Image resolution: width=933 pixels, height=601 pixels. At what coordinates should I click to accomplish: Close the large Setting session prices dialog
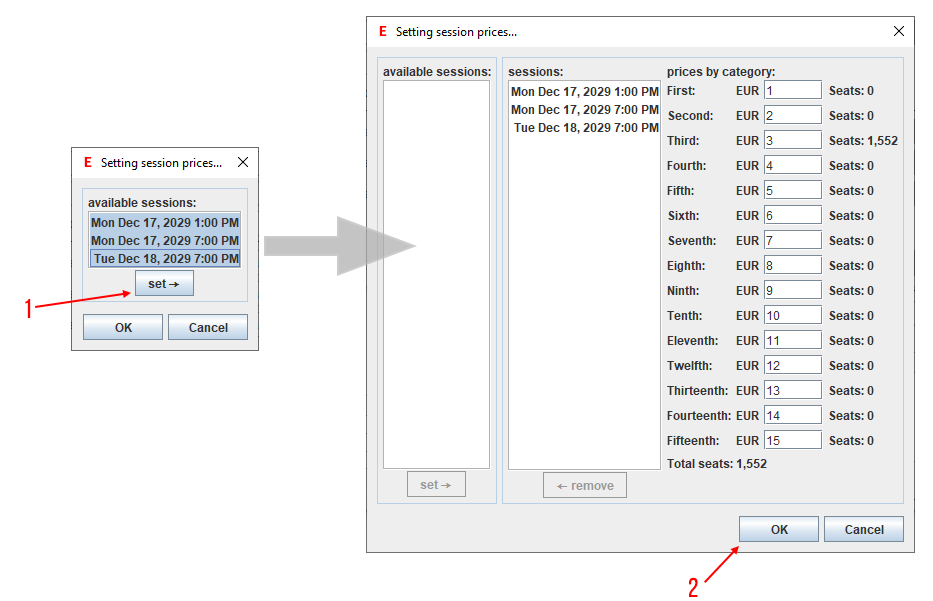point(898,31)
